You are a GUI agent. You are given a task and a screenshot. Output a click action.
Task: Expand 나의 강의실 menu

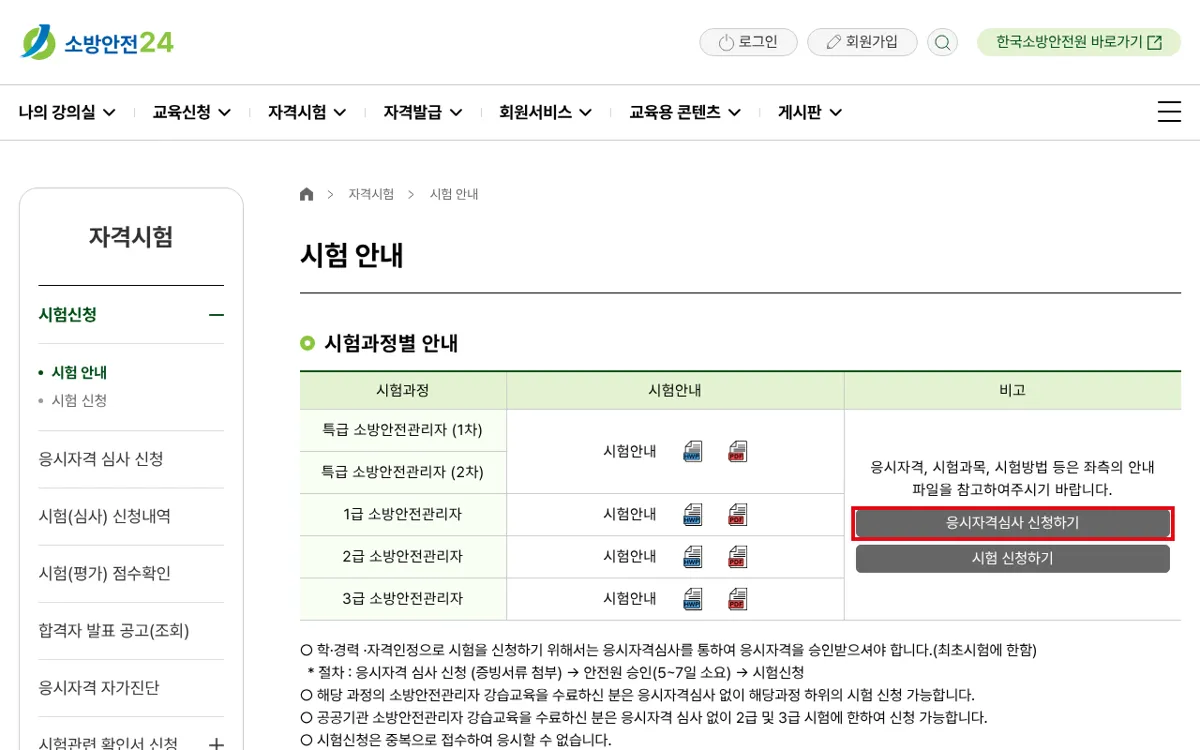click(67, 112)
